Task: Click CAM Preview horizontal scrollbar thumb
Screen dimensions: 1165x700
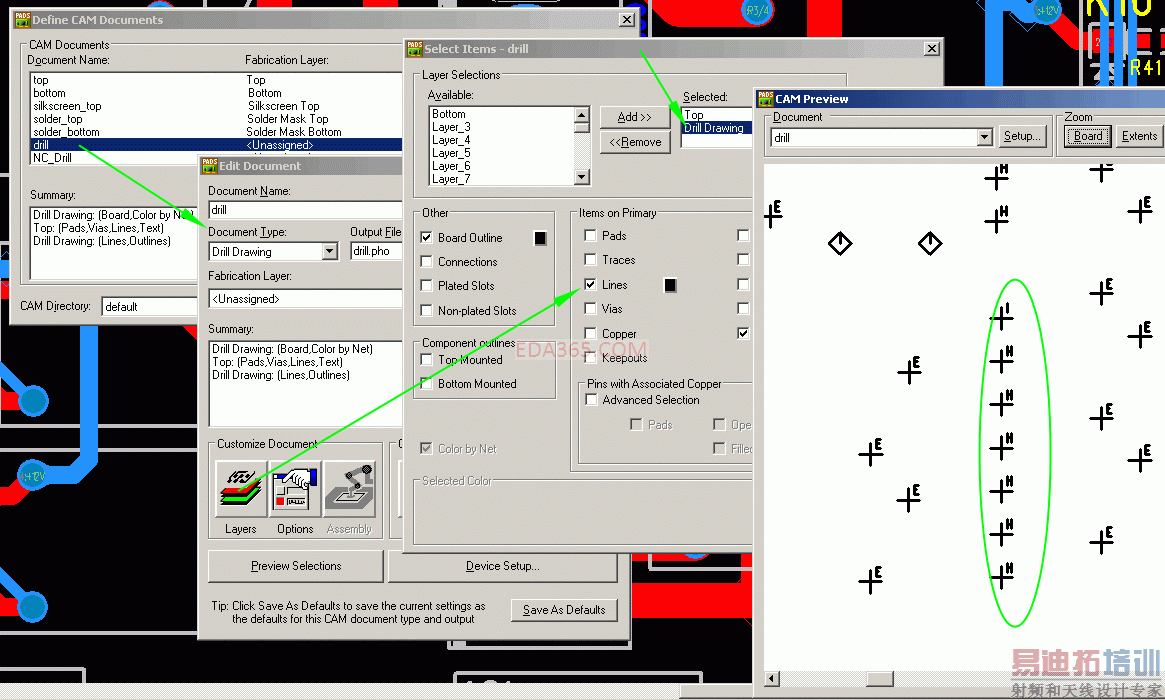Action: click(880, 678)
